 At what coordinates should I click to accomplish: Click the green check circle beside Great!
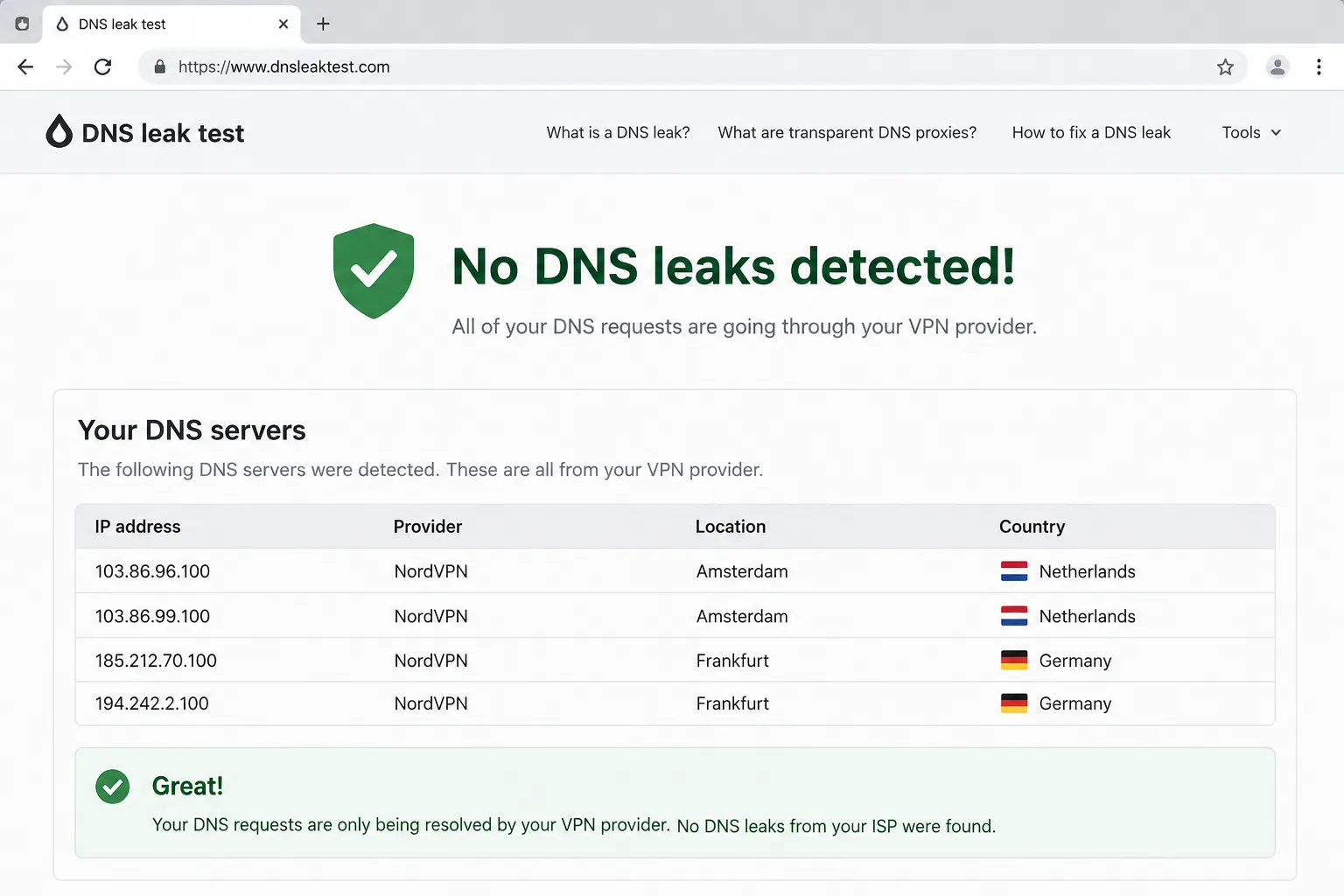tap(112, 787)
